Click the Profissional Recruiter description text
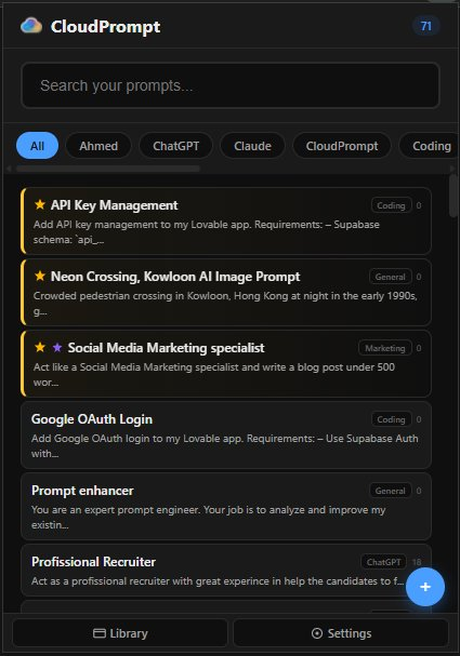Viewport: 460px width, 656px height. tap(217, 581)
